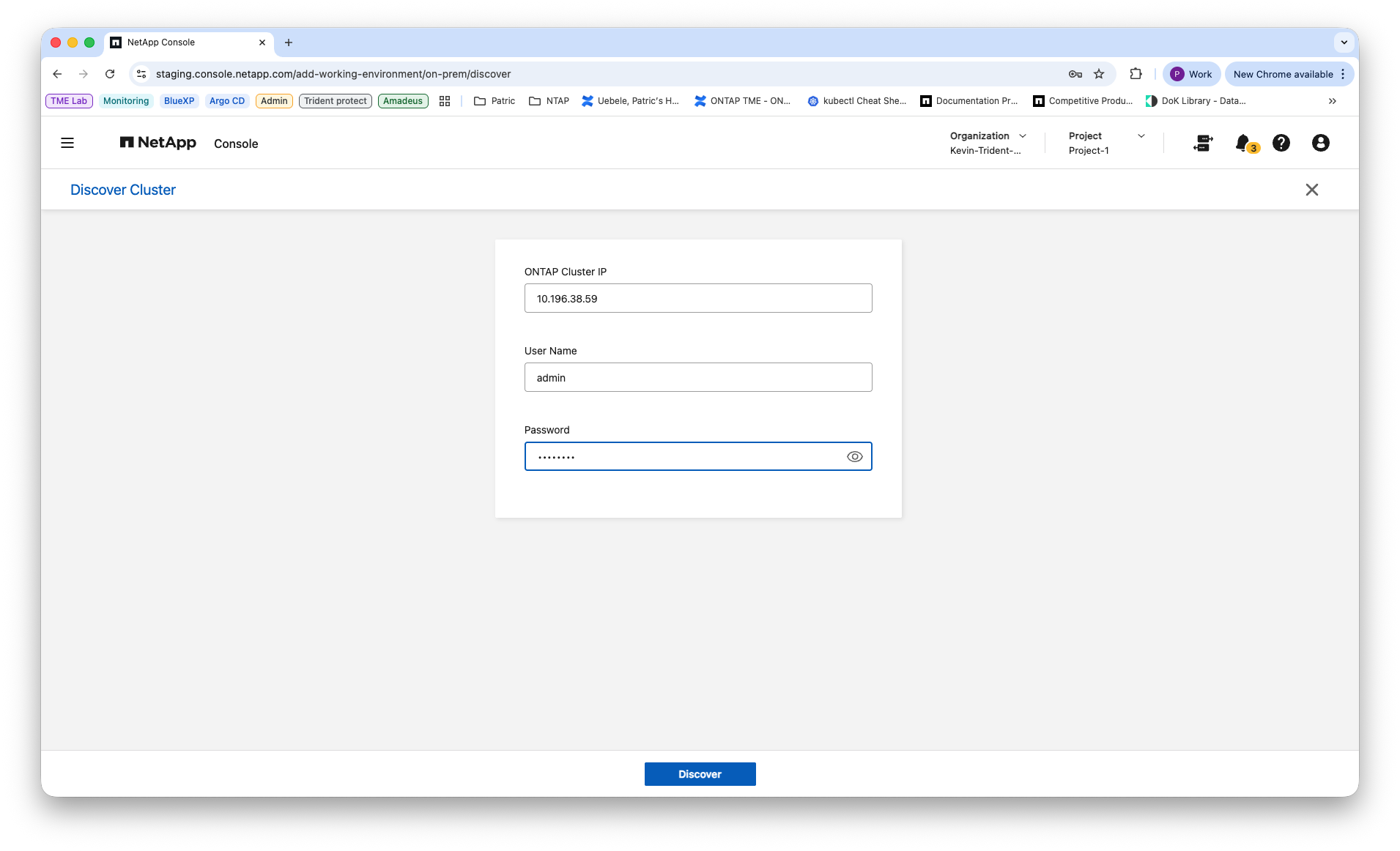Image resolution: width=1400 pixels, height=851 pixels.
Task: Select the NetApp Console browser tab
Action: (189, 42)
